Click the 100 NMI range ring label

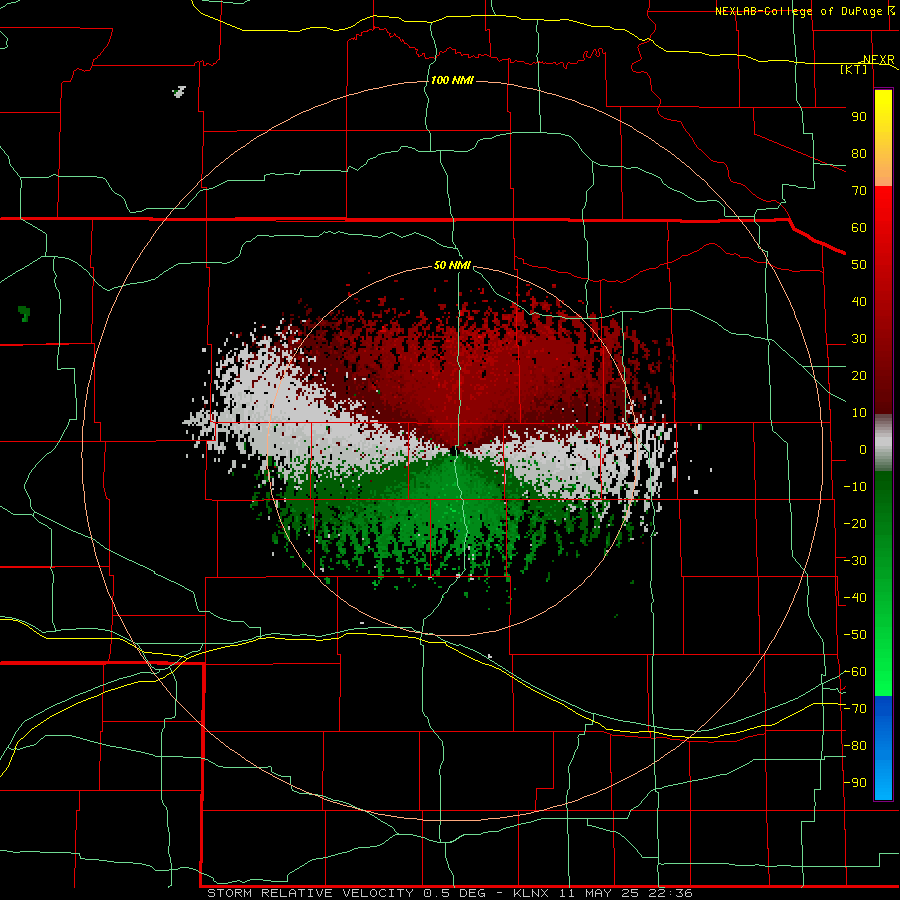pyautogui.click(x=452, y=80)
